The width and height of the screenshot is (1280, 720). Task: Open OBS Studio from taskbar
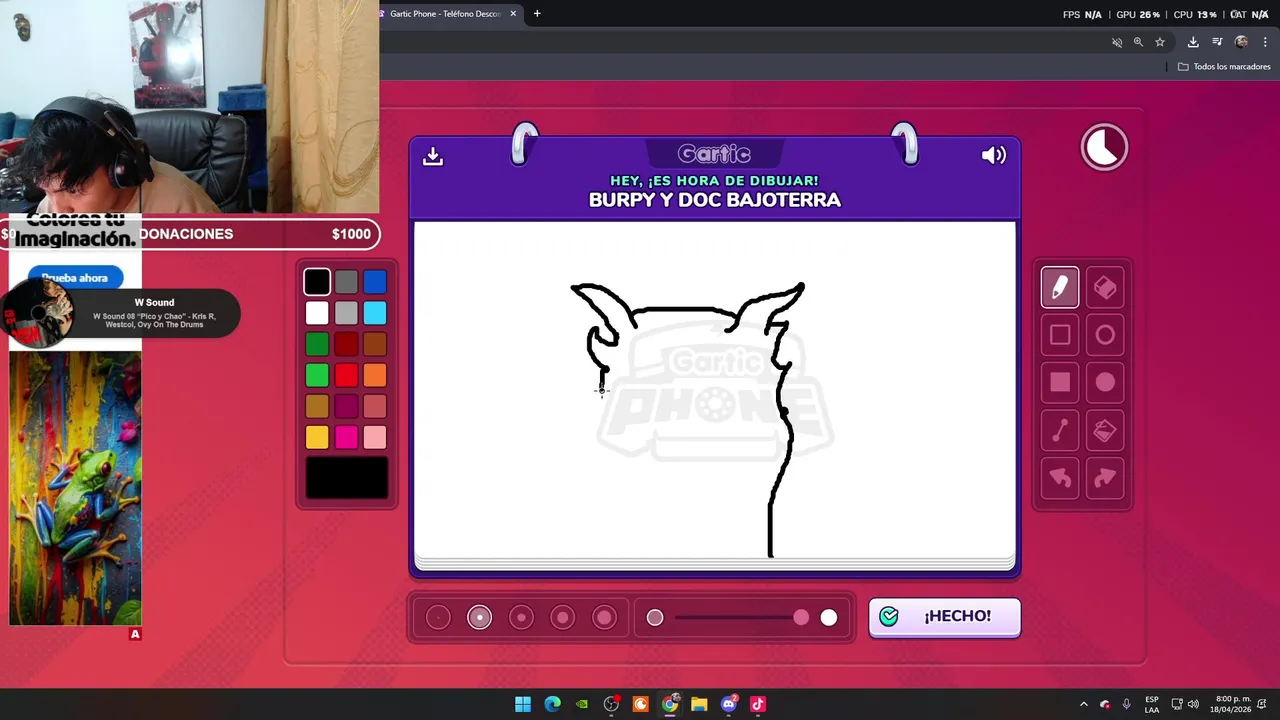611,704
